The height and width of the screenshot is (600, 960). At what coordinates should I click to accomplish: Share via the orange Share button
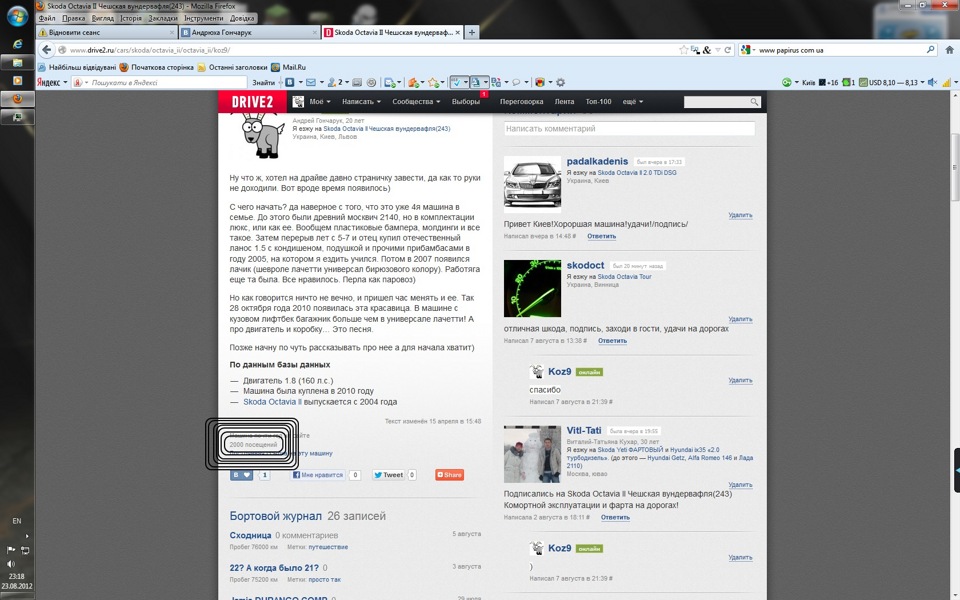click(x=449, y=474)
